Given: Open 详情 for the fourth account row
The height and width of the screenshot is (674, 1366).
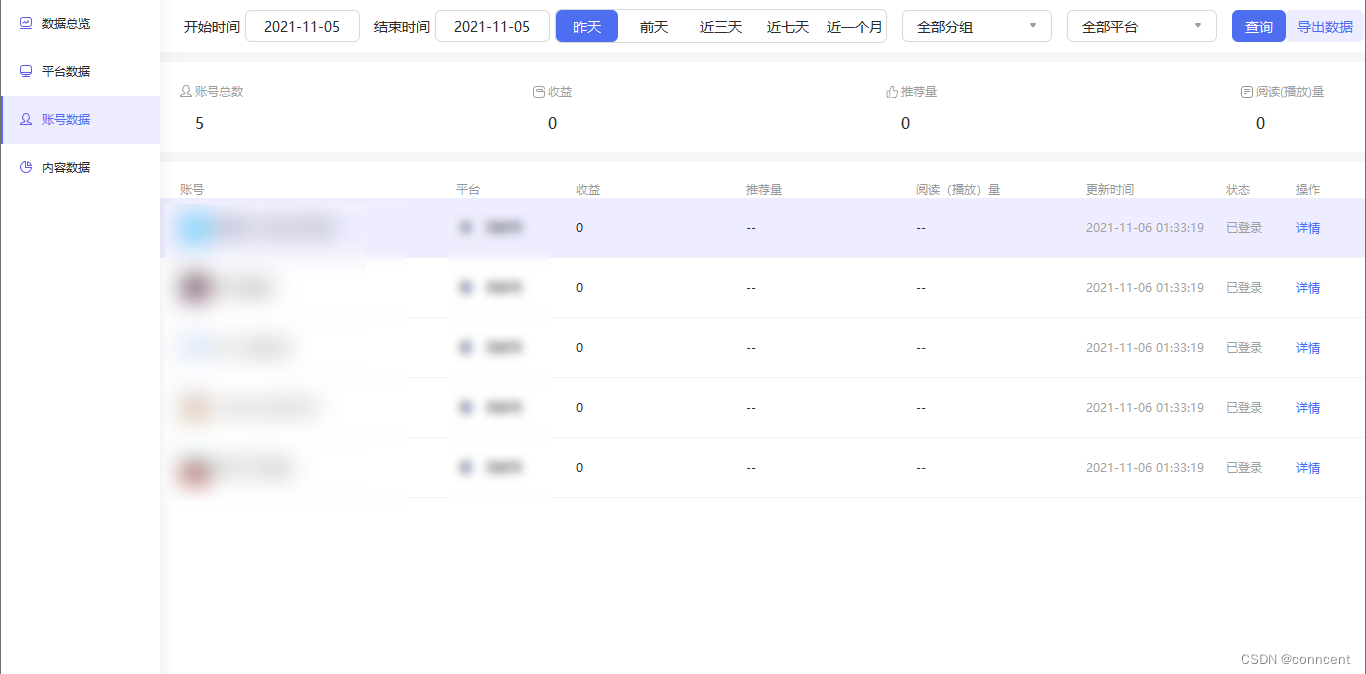Looking at the screenshot, I should (1308, 408).
